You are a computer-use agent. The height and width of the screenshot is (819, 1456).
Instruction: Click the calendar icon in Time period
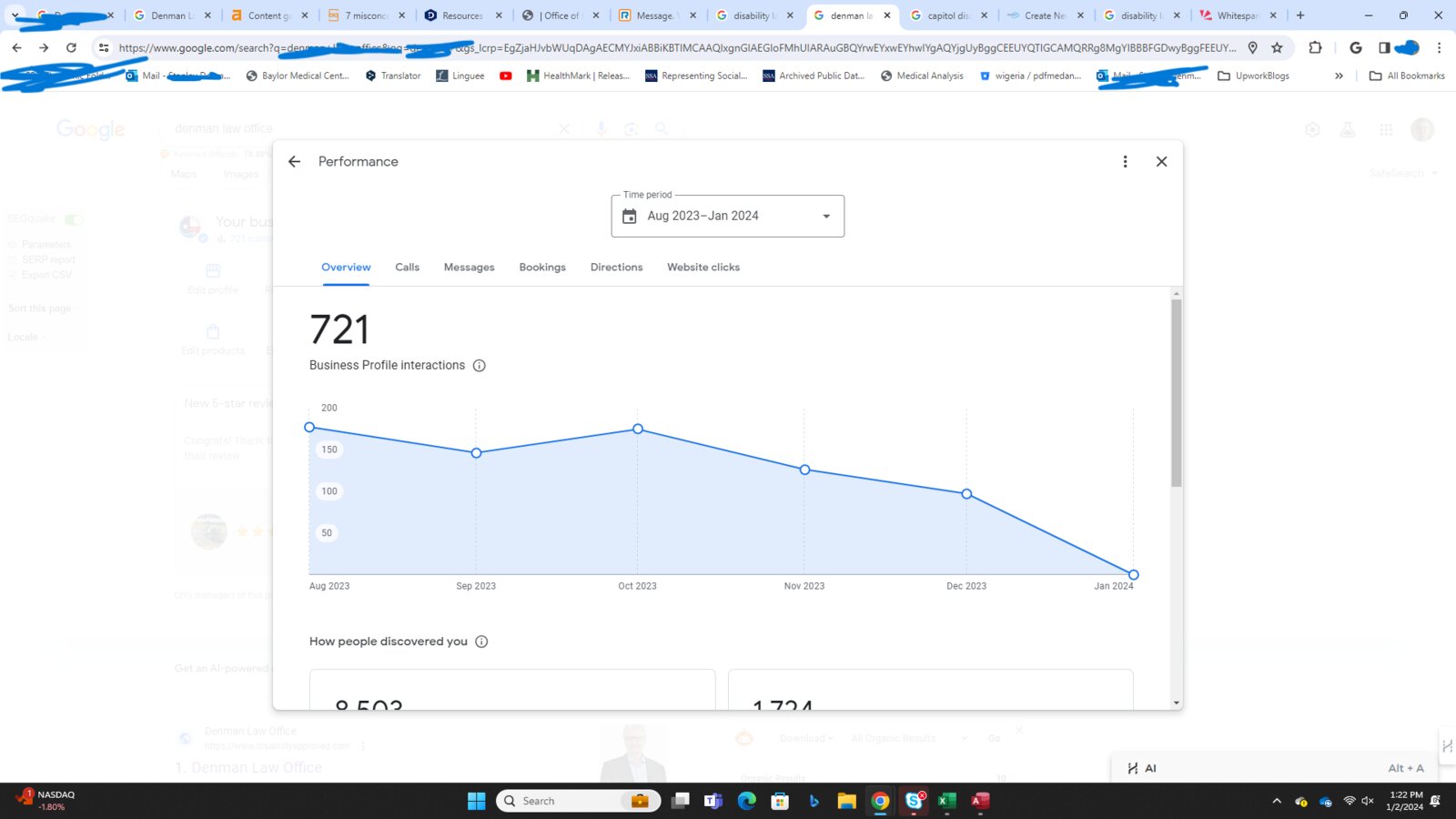[629, 217]
